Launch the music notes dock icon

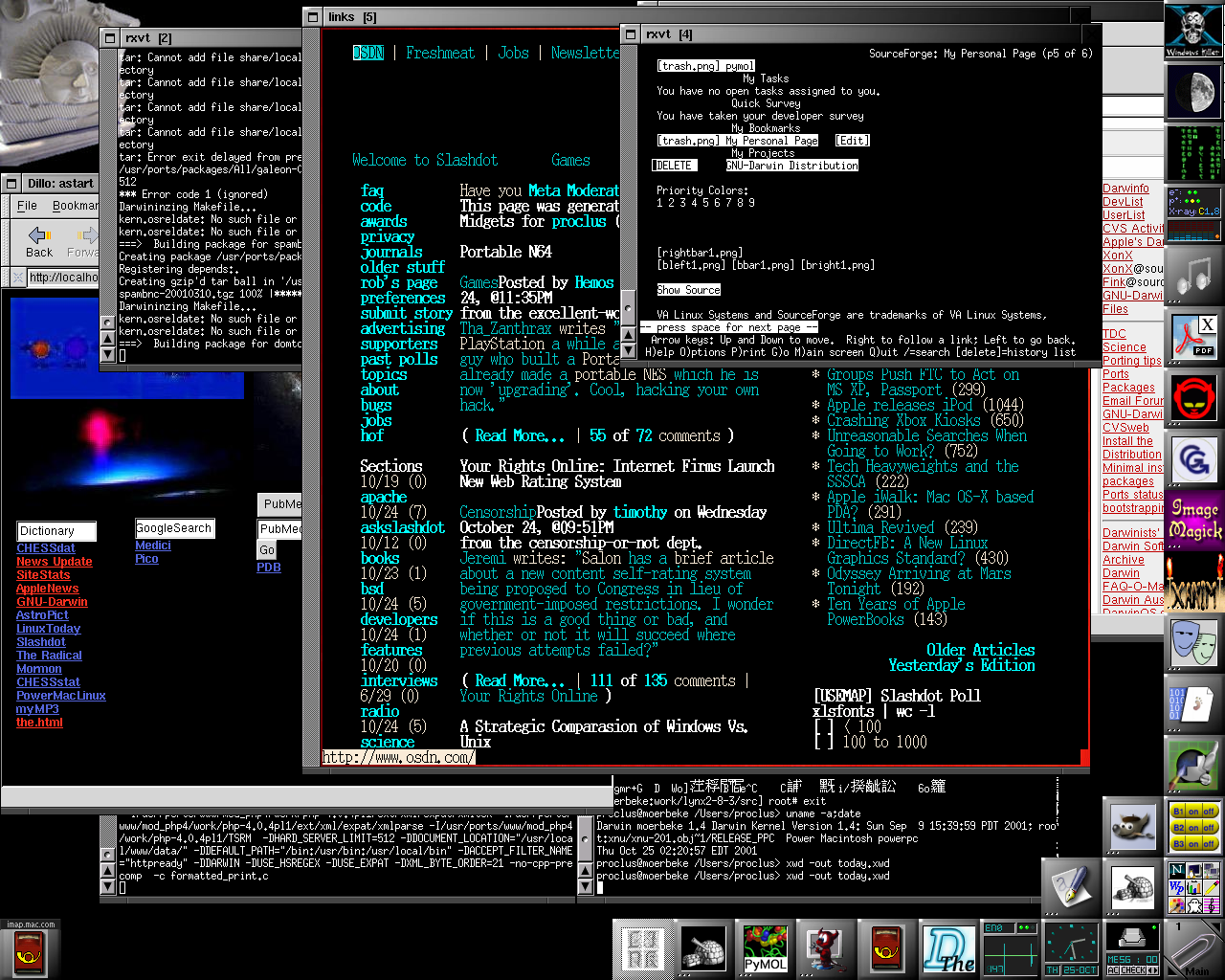click(1193, 276)
